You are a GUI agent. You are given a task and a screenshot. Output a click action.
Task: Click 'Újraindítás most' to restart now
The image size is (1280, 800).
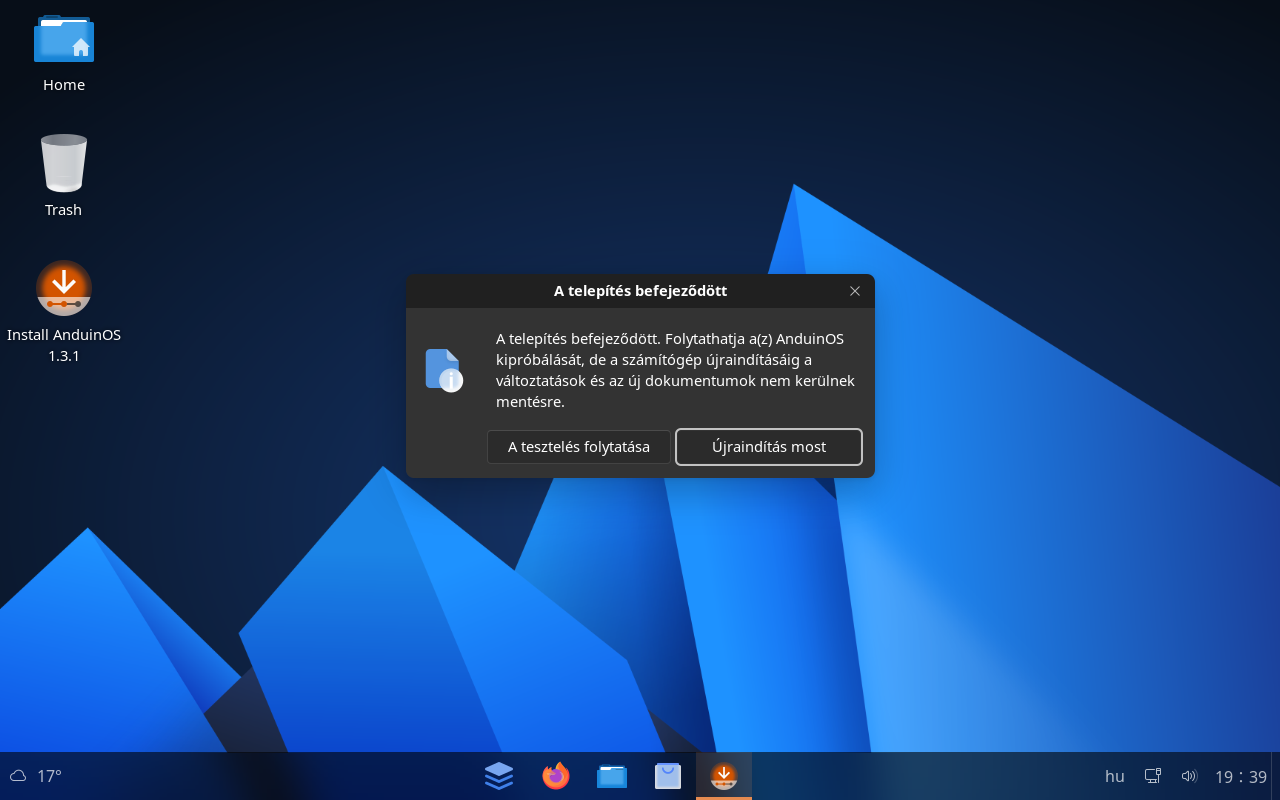[769, 447]
